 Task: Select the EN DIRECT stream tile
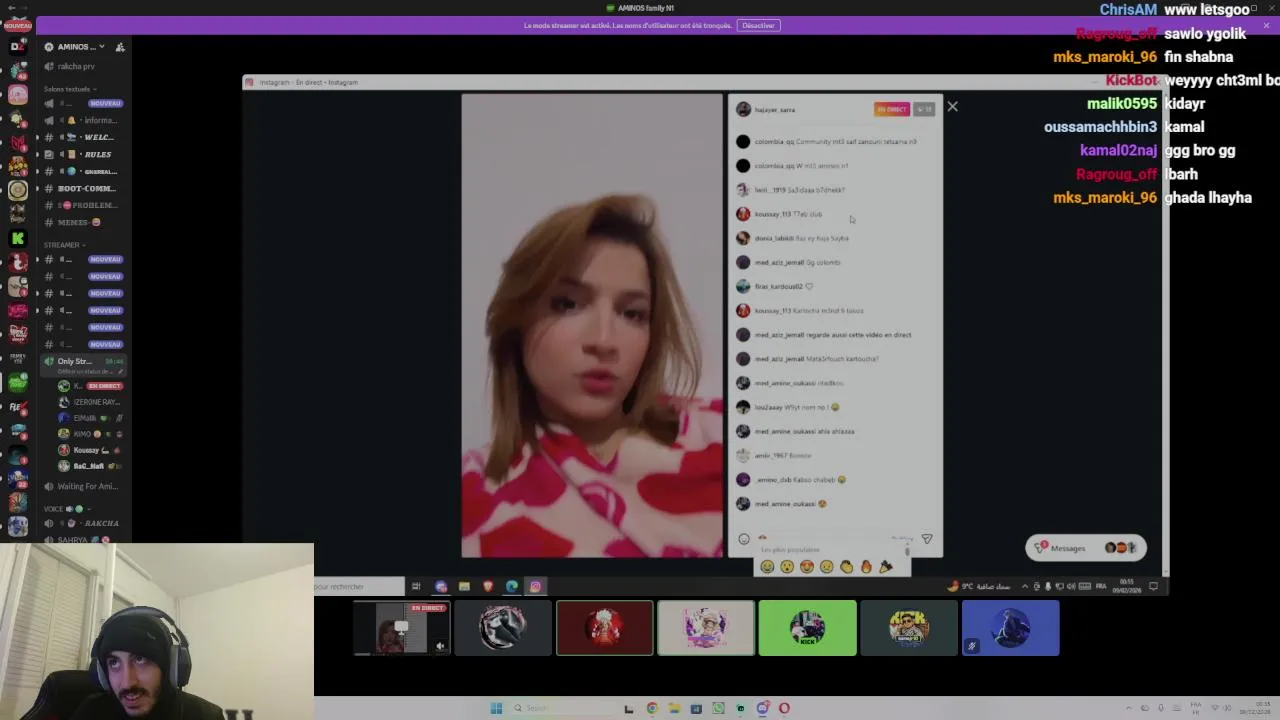click(x=401, y=628)
